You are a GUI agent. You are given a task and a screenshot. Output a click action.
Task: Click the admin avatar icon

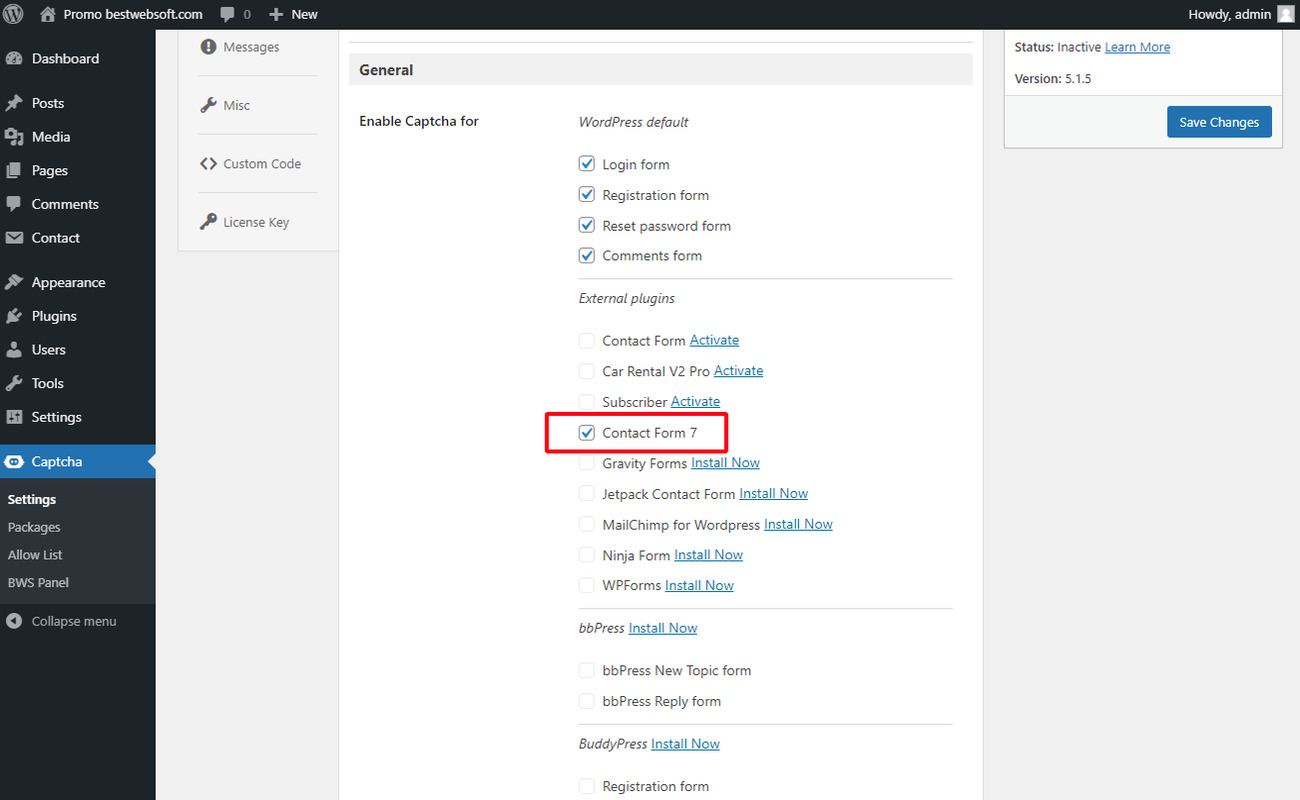click(x=1285, y=14)
